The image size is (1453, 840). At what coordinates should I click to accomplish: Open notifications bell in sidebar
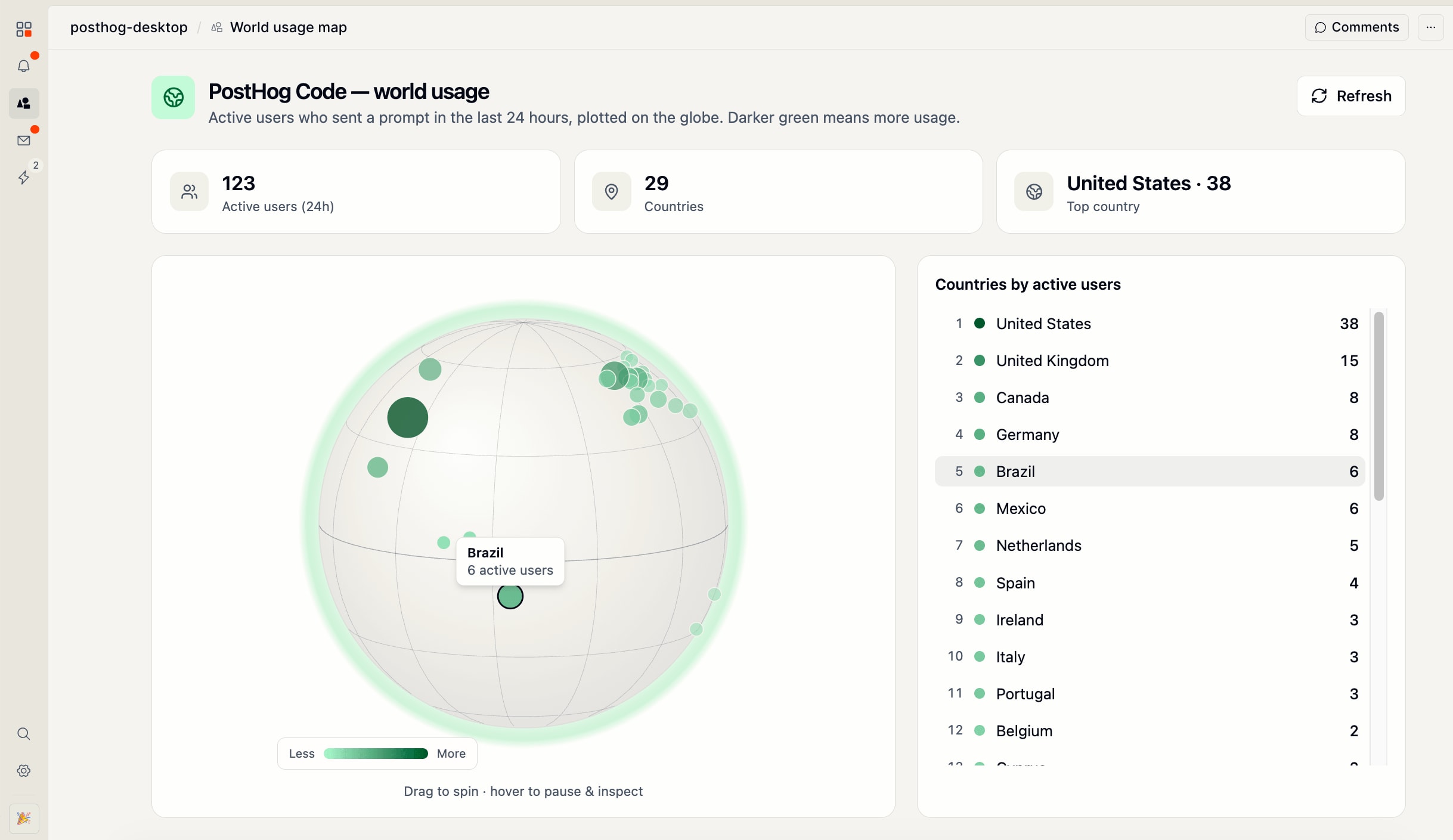pyautogui.click(x=24, y=66)
